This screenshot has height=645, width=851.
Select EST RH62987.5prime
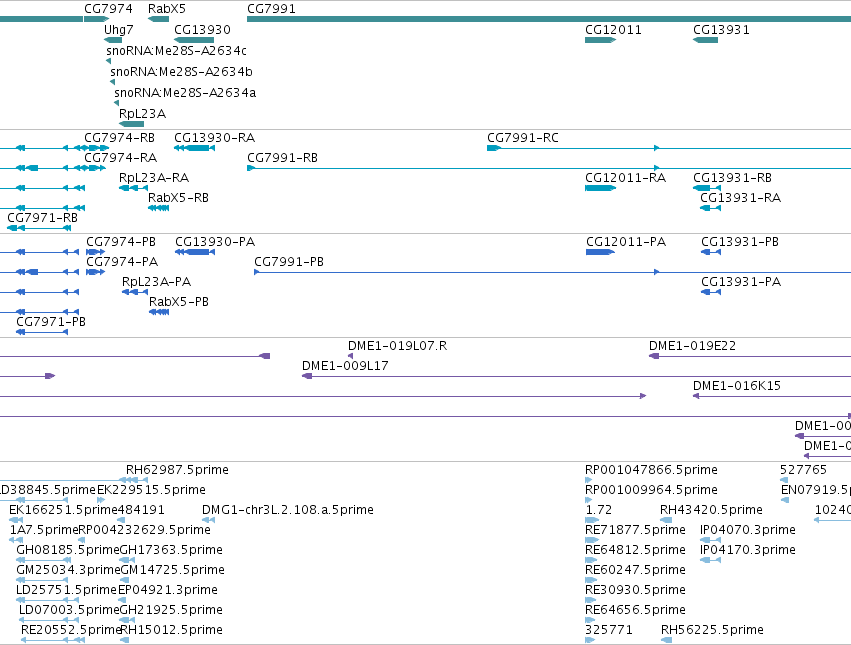[x=177, y=470]
